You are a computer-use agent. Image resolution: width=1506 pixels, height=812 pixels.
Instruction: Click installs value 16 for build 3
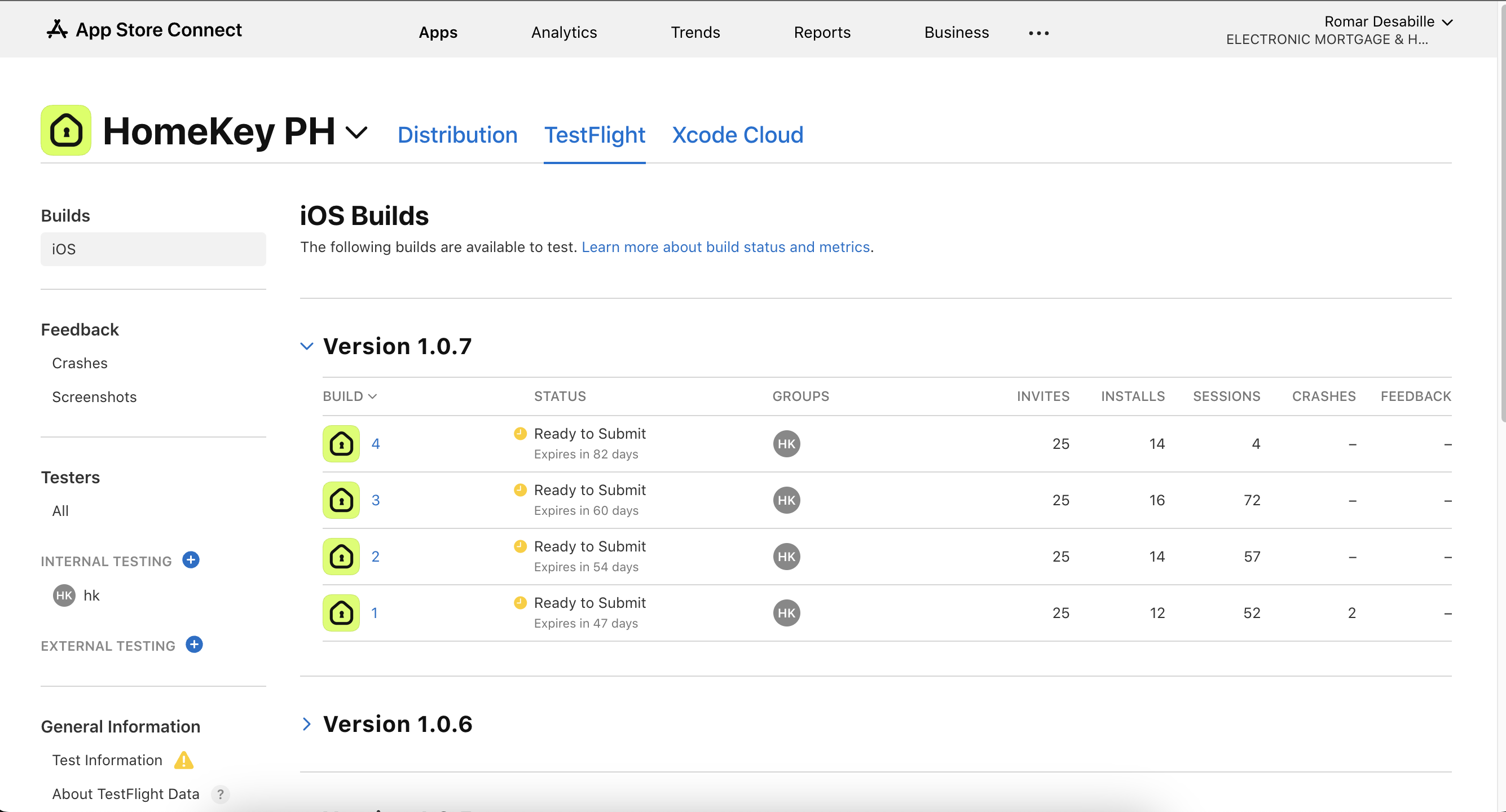pyautogui.click(x=1157, y=500)
